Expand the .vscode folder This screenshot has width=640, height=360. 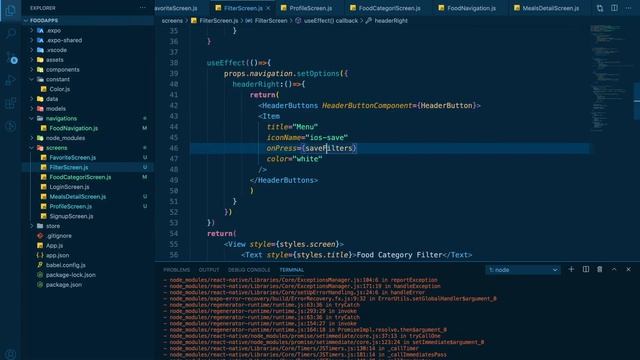click(87, 50)
